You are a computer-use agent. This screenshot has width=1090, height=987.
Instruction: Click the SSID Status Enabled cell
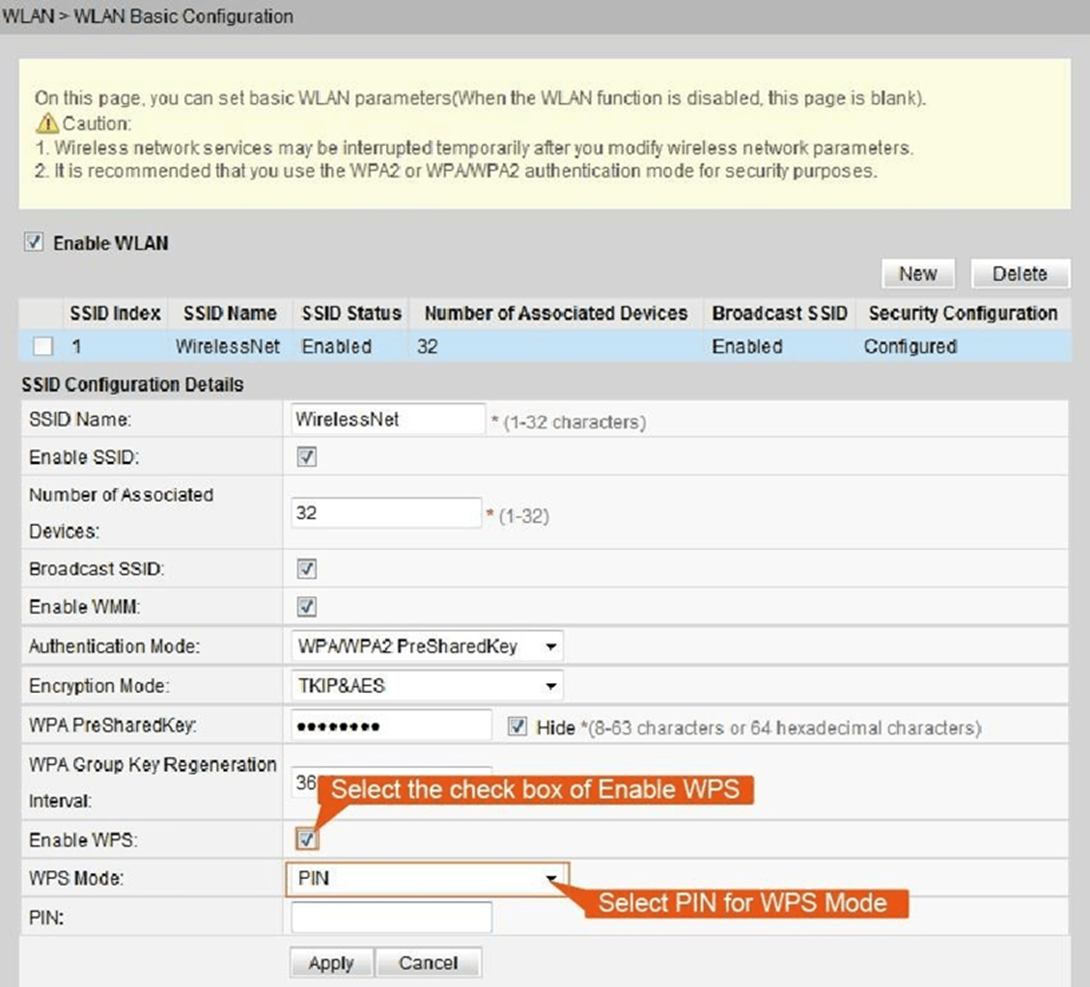tap(336, 346)
